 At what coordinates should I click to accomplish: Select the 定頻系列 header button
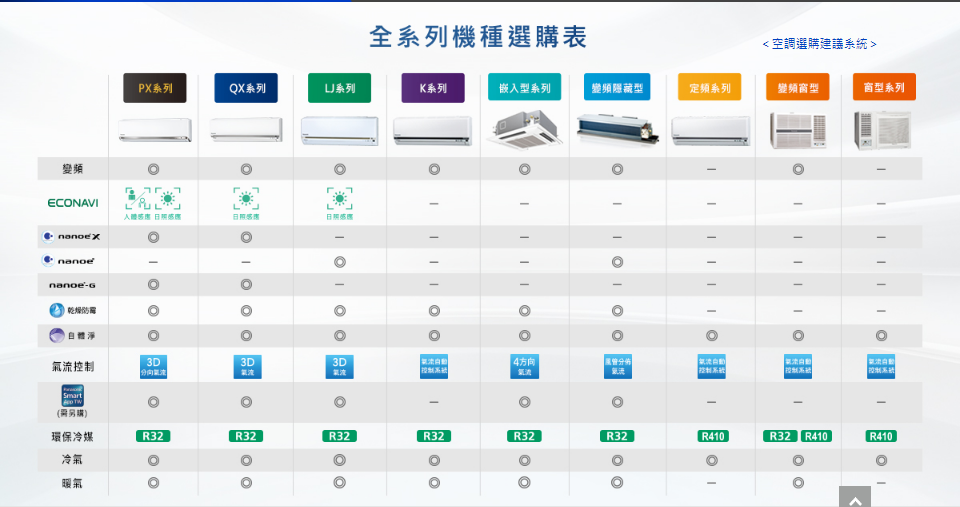tap(710, 88)
